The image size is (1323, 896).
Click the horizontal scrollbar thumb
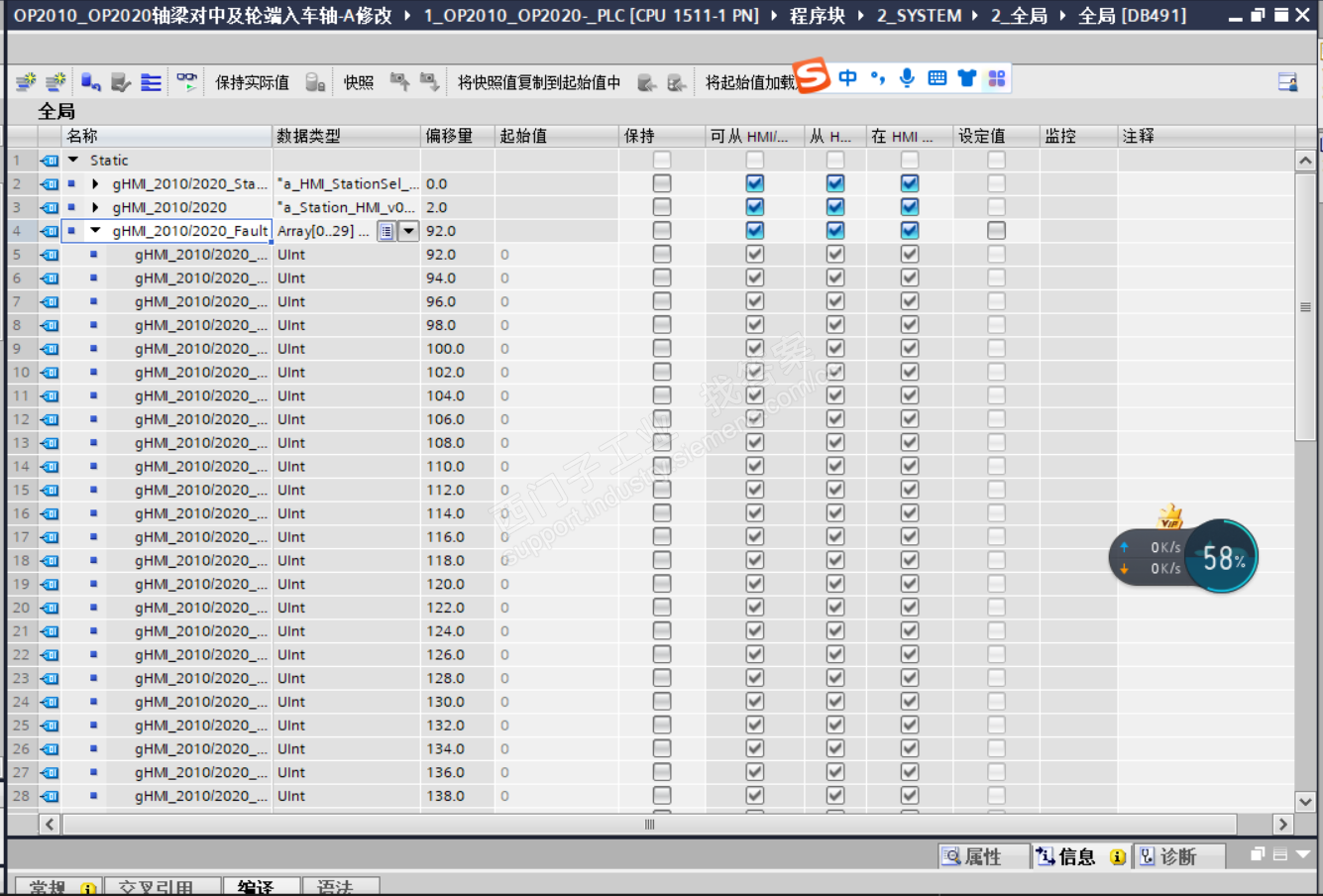649,824
